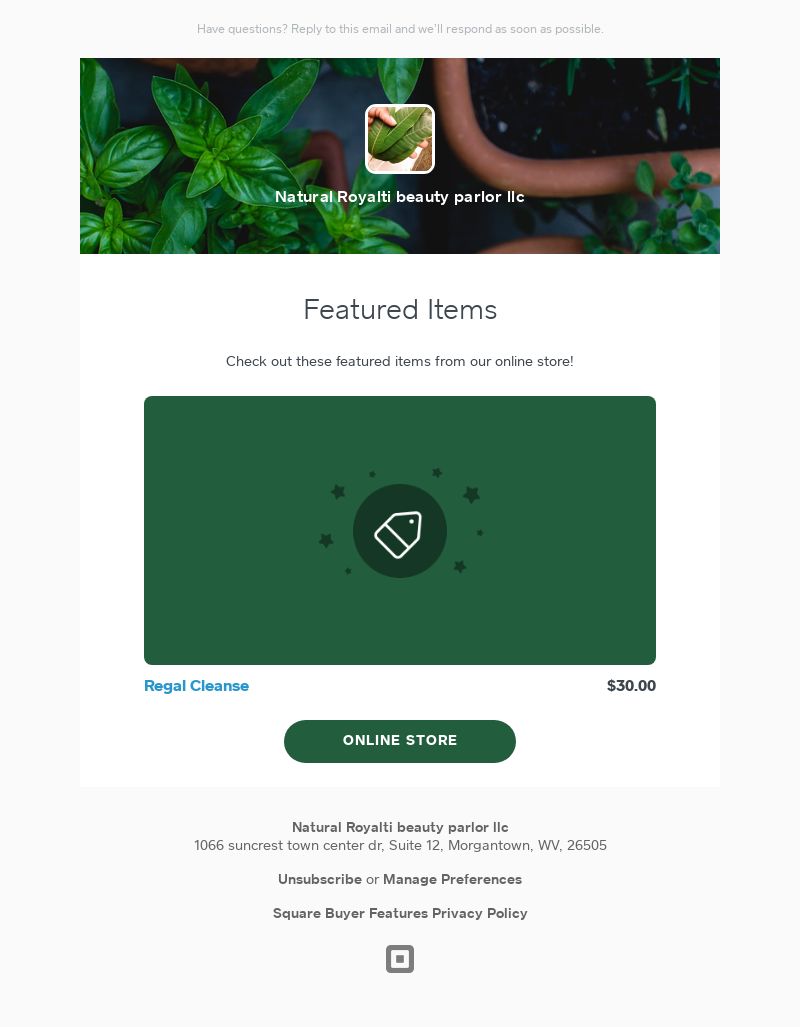
Task: Click the $30.00 price label
Action: coord(631,686)
